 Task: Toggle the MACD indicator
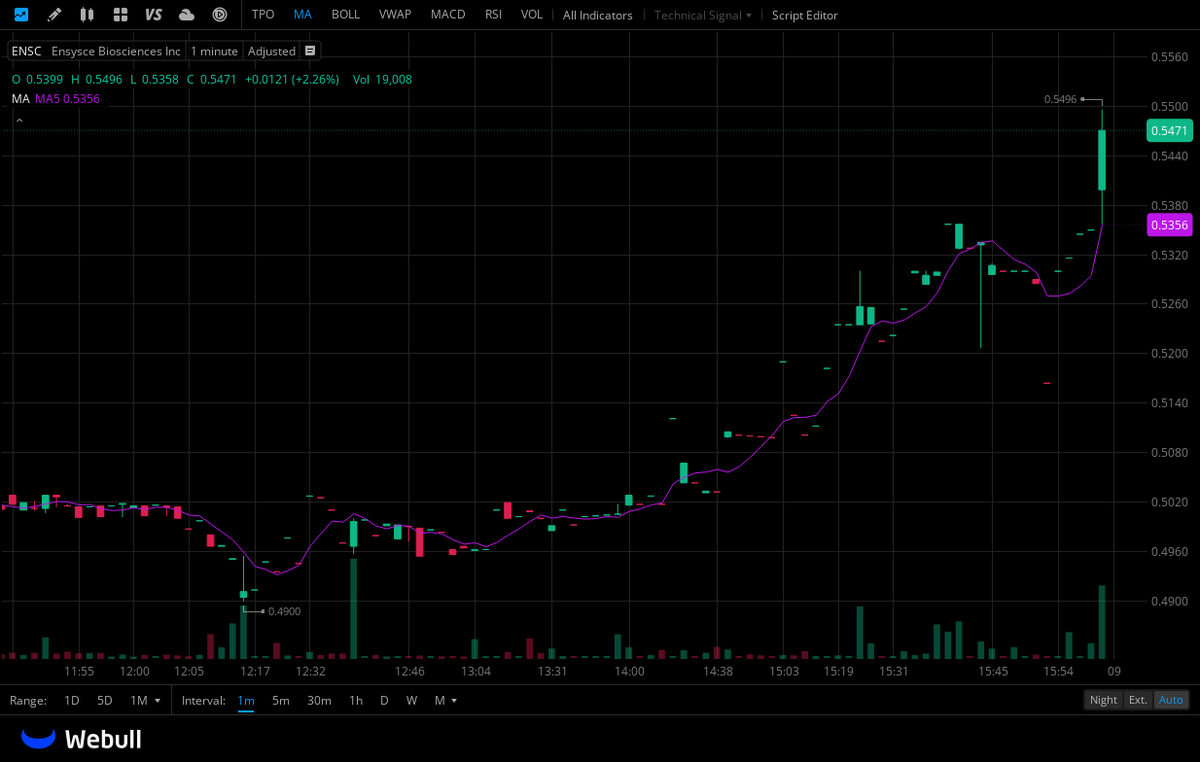pyautogui.click(x=448, y=15)
